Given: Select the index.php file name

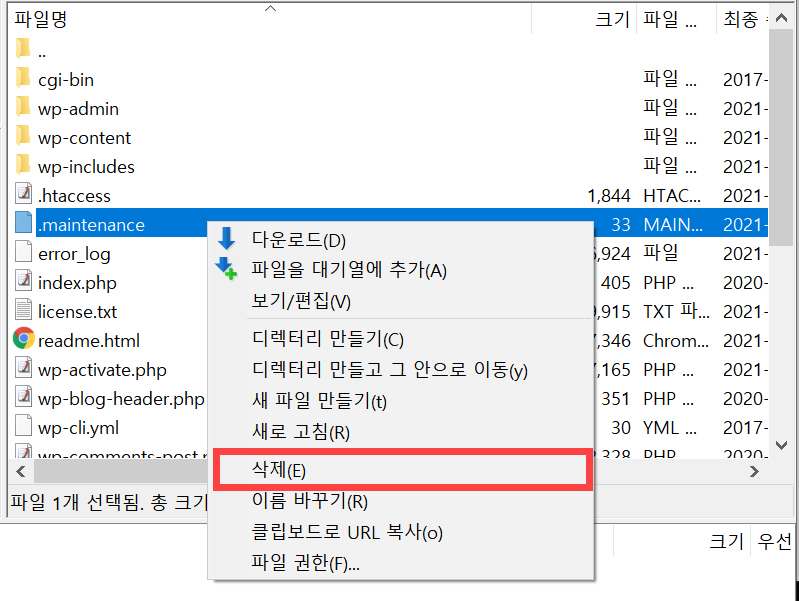Looking at the screenshot, I should [77, 283].
